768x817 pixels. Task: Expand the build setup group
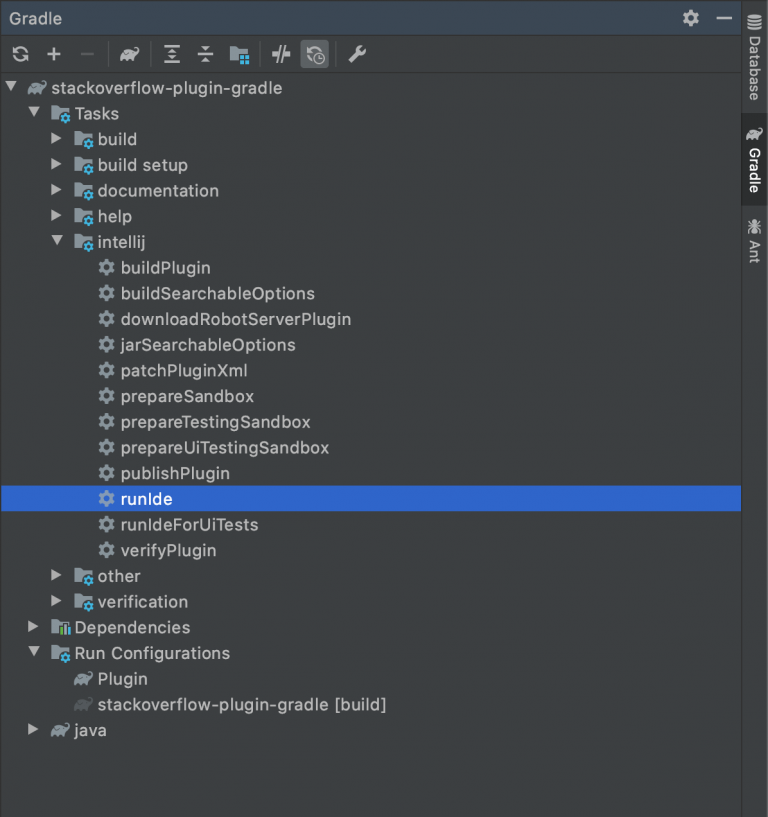[x=56, y=164]
